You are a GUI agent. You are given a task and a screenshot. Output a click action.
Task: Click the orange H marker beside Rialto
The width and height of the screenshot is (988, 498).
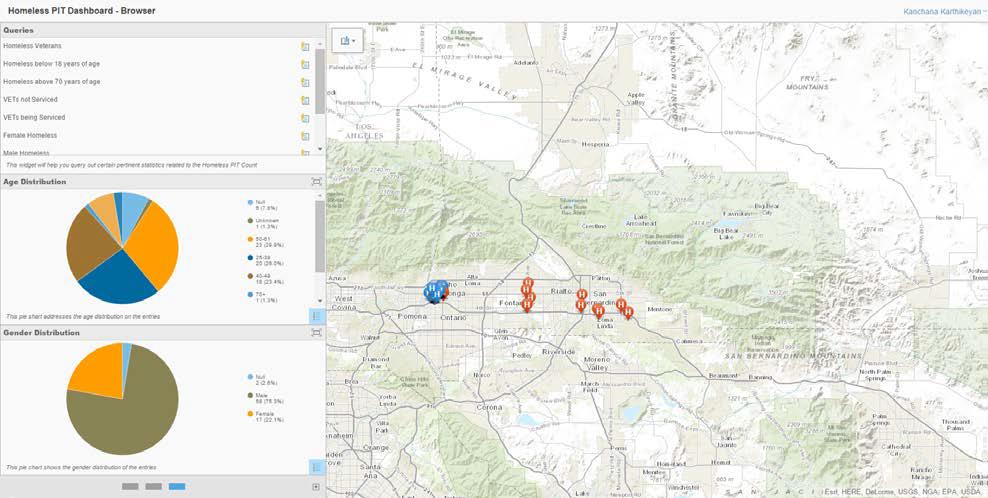[582, 295]
